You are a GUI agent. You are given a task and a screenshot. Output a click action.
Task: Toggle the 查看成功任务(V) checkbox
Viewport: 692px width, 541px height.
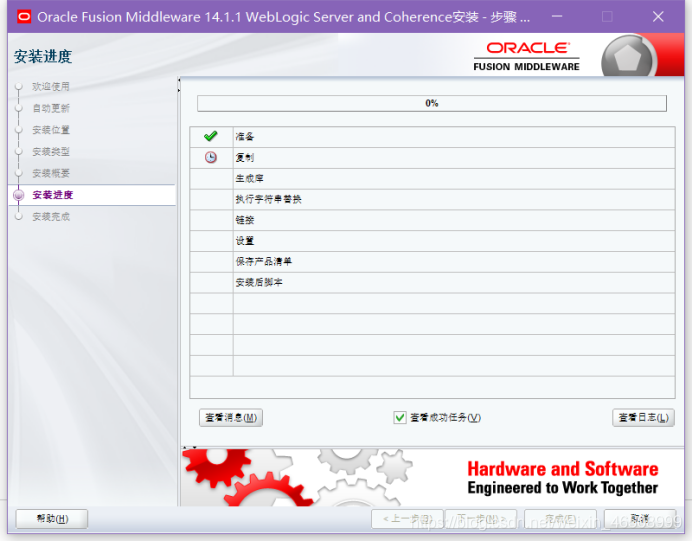click(x=400, y=417)
